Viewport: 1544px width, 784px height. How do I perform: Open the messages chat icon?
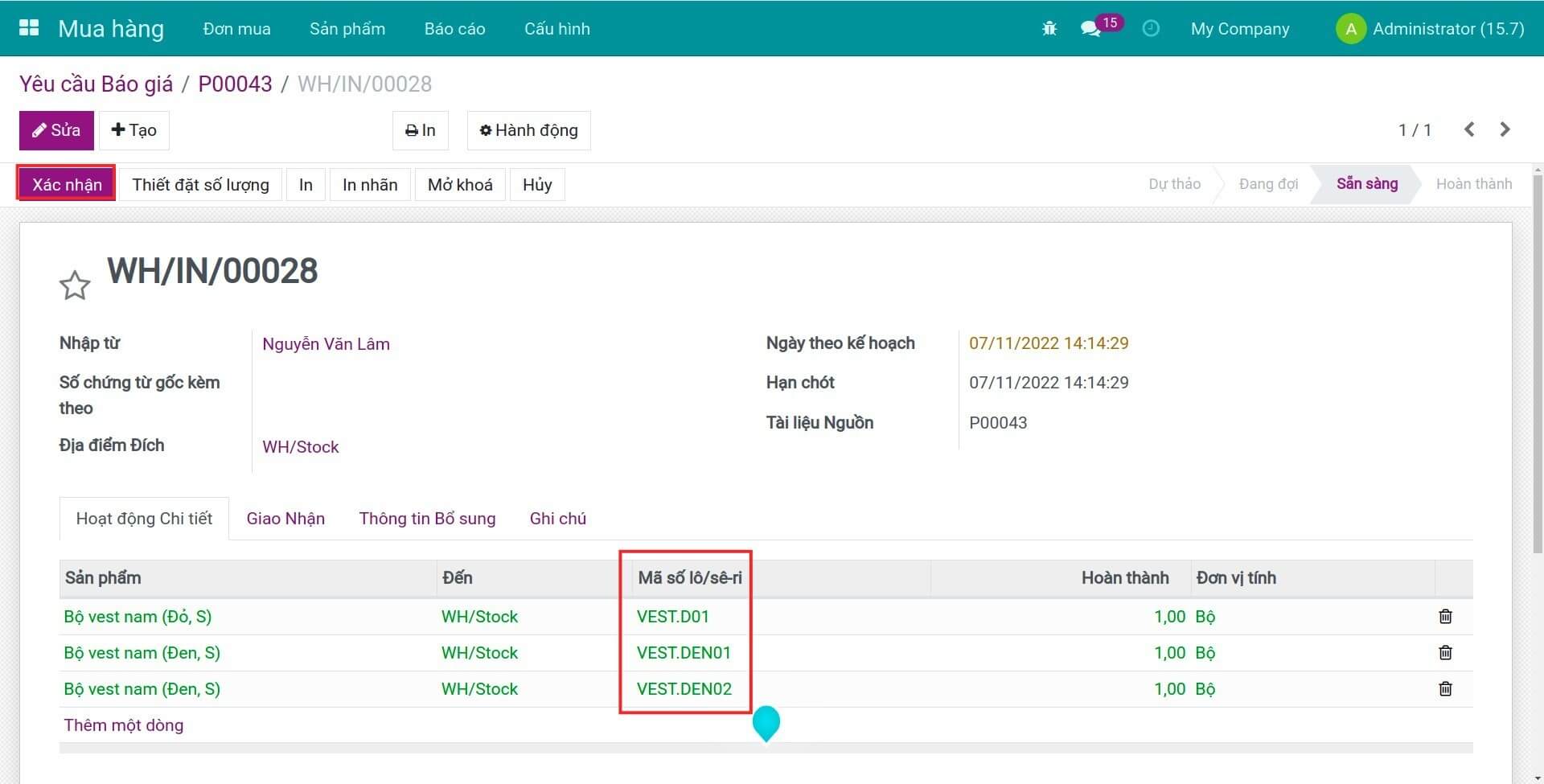point(1090,29)
